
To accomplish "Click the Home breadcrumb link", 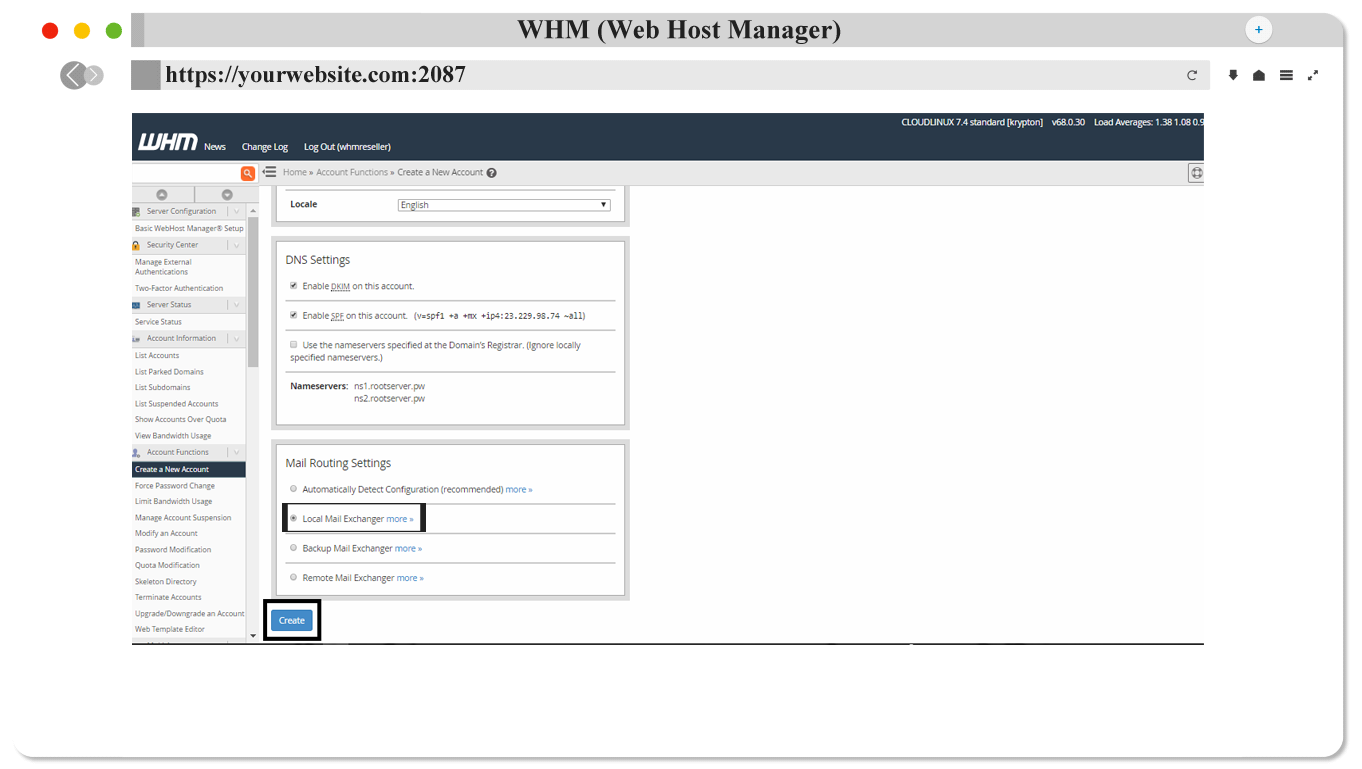I will [294, 173].
